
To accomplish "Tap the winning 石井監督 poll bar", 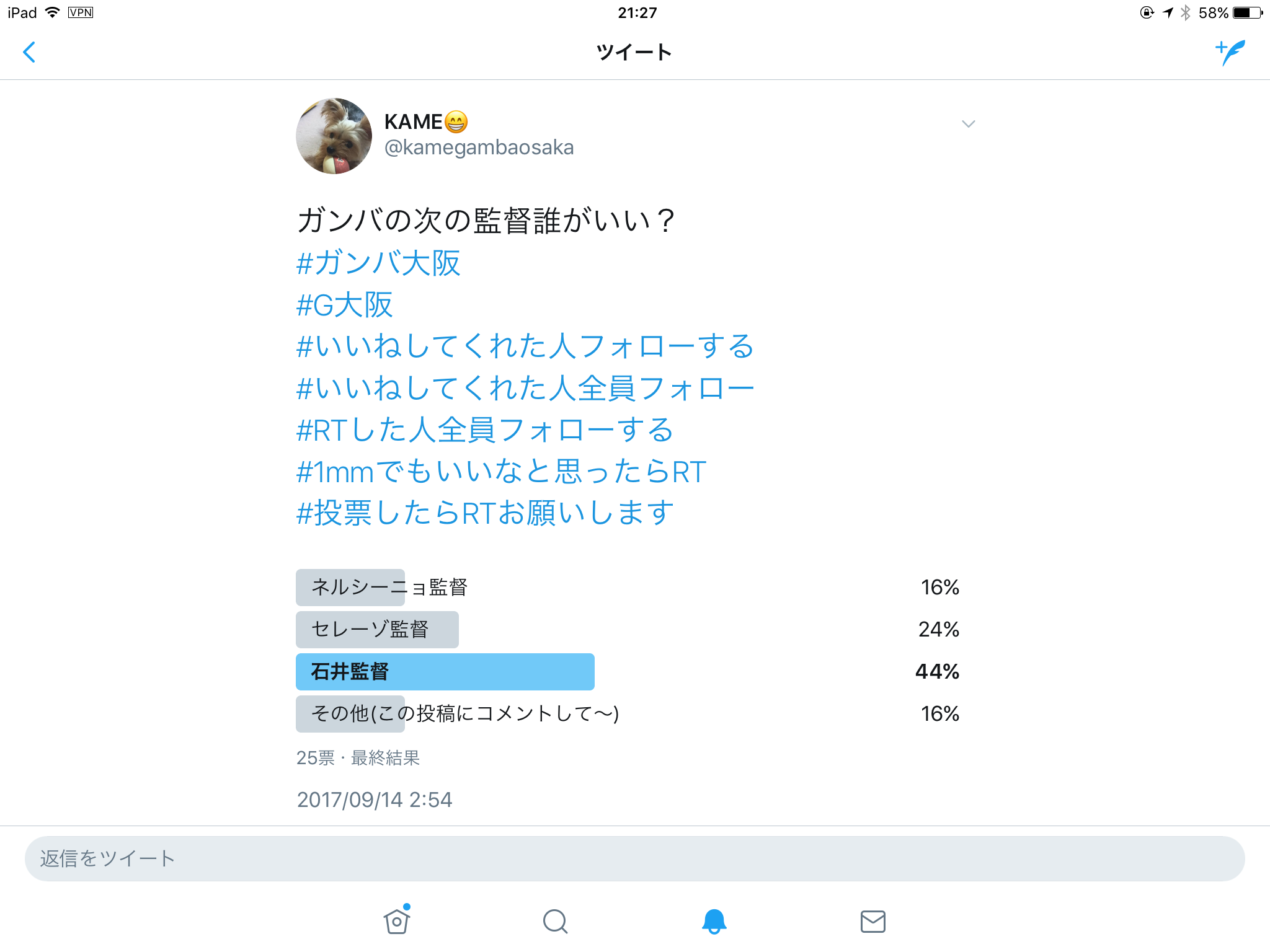I will (x=445, y=671).
